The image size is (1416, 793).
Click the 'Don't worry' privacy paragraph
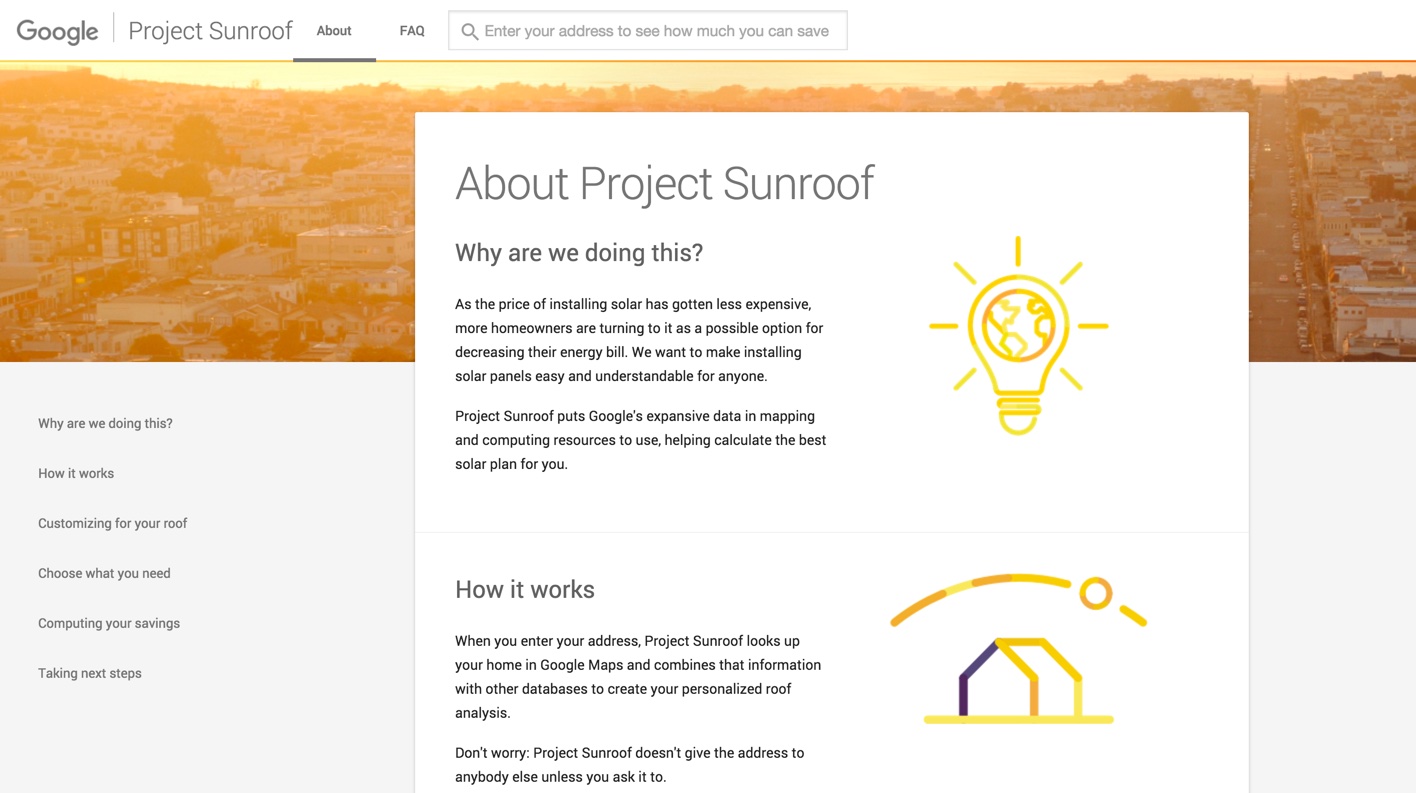(629, 765)
